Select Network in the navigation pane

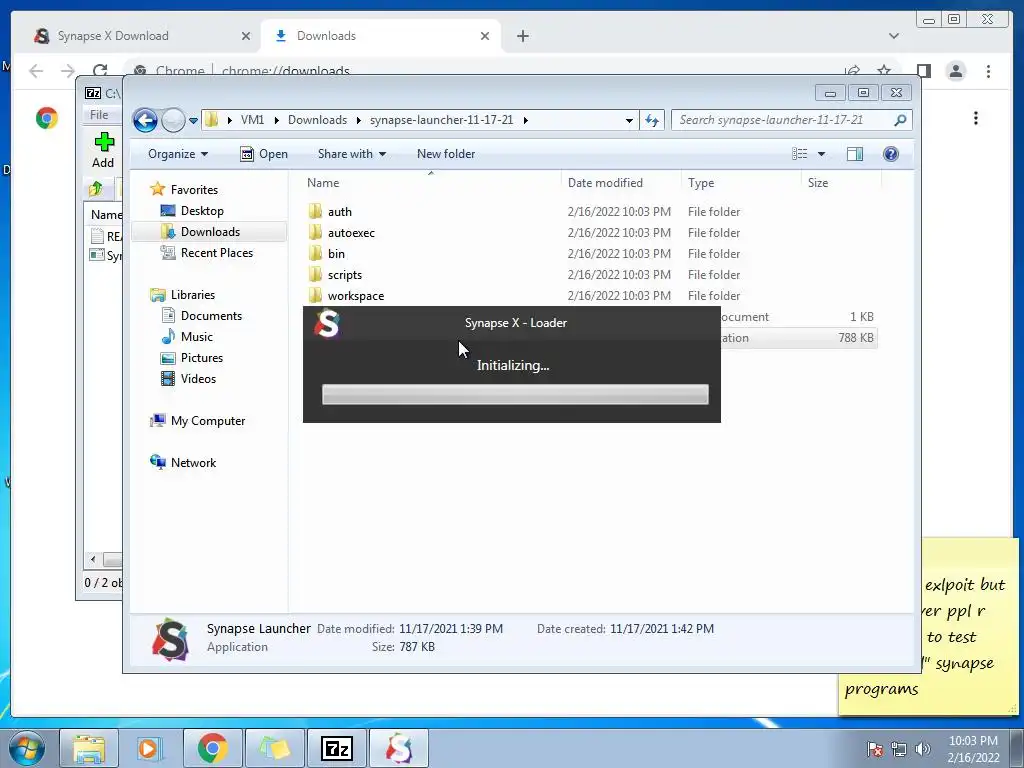click(193, 463)
